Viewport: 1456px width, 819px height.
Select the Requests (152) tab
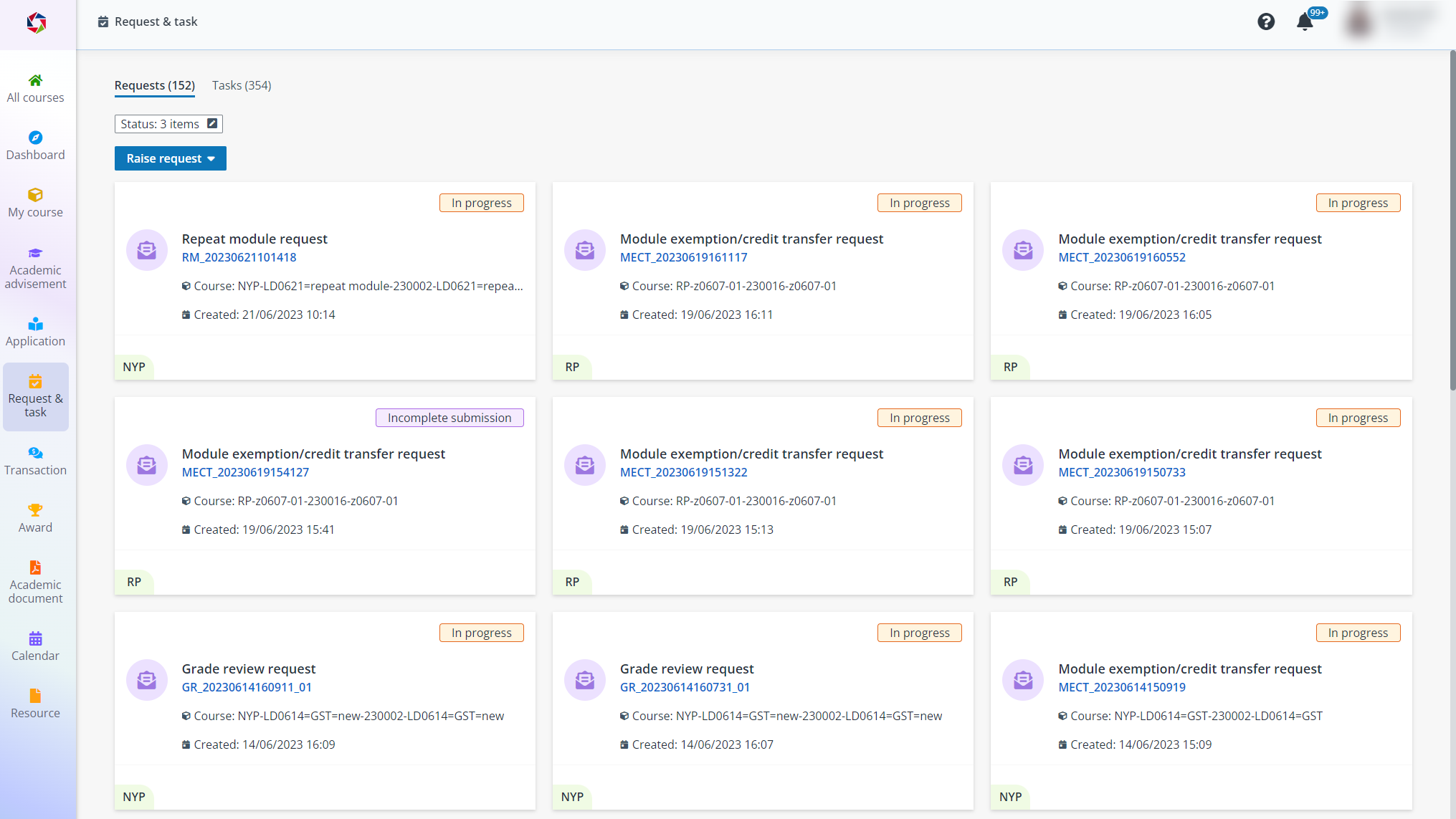coord(155,85)
